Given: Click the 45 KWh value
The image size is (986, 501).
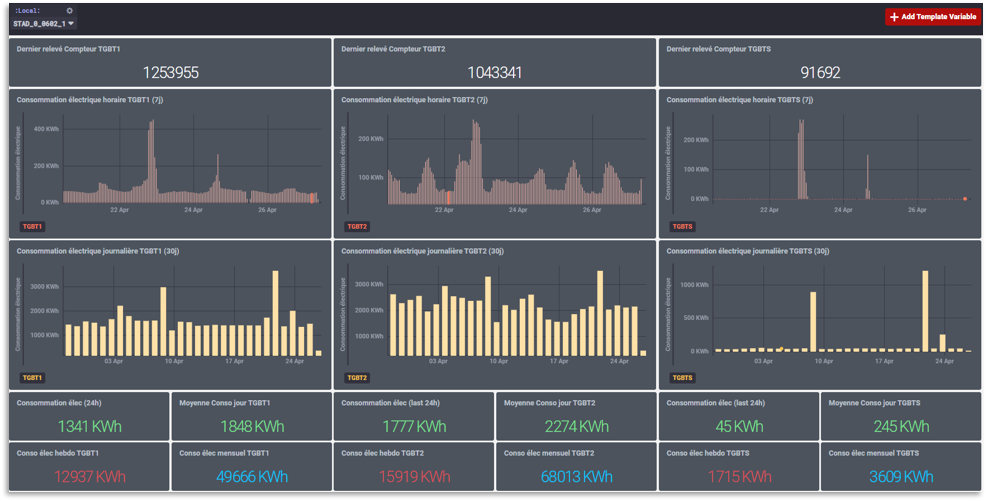Looking at the screenshot, I should click(739, 427).
